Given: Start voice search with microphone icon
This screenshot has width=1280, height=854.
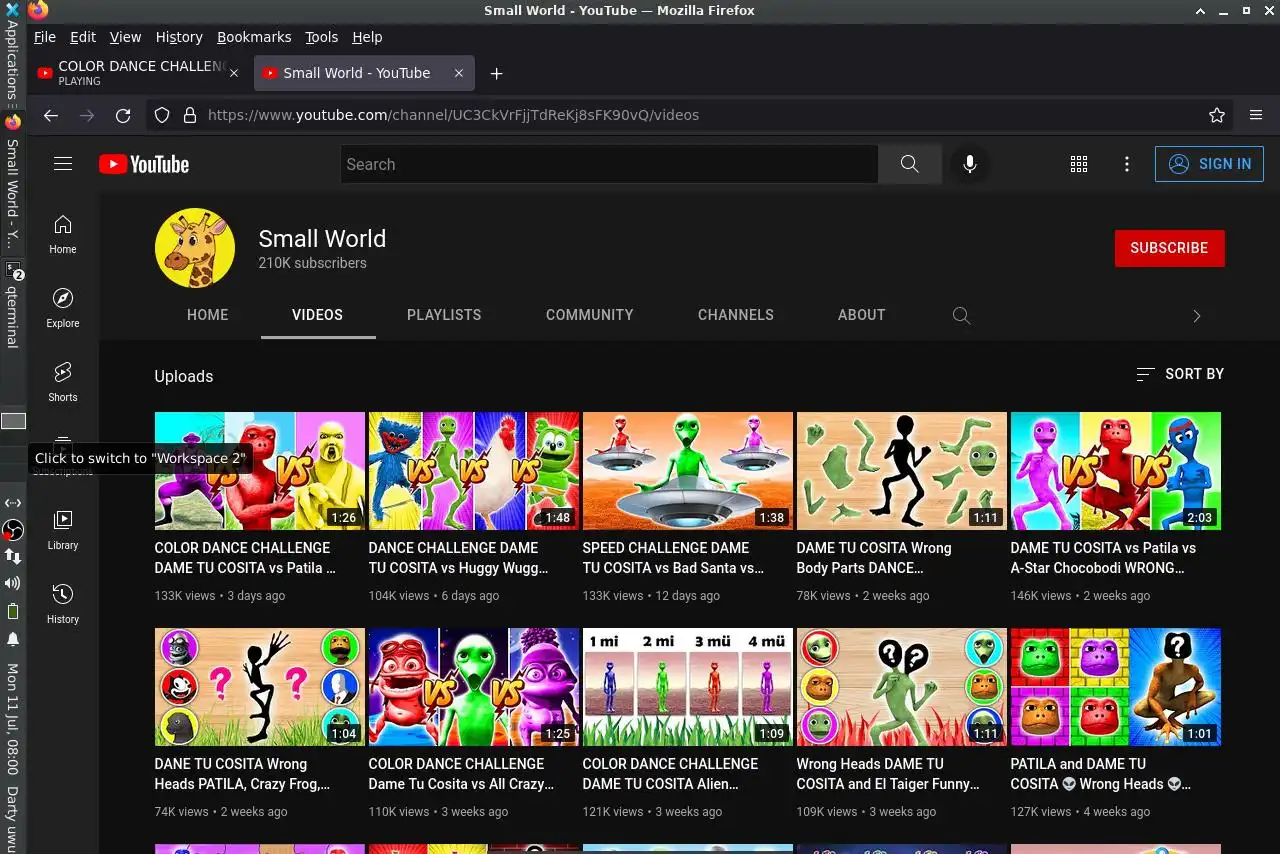Looking at the screenshot, I should point(969,164).
